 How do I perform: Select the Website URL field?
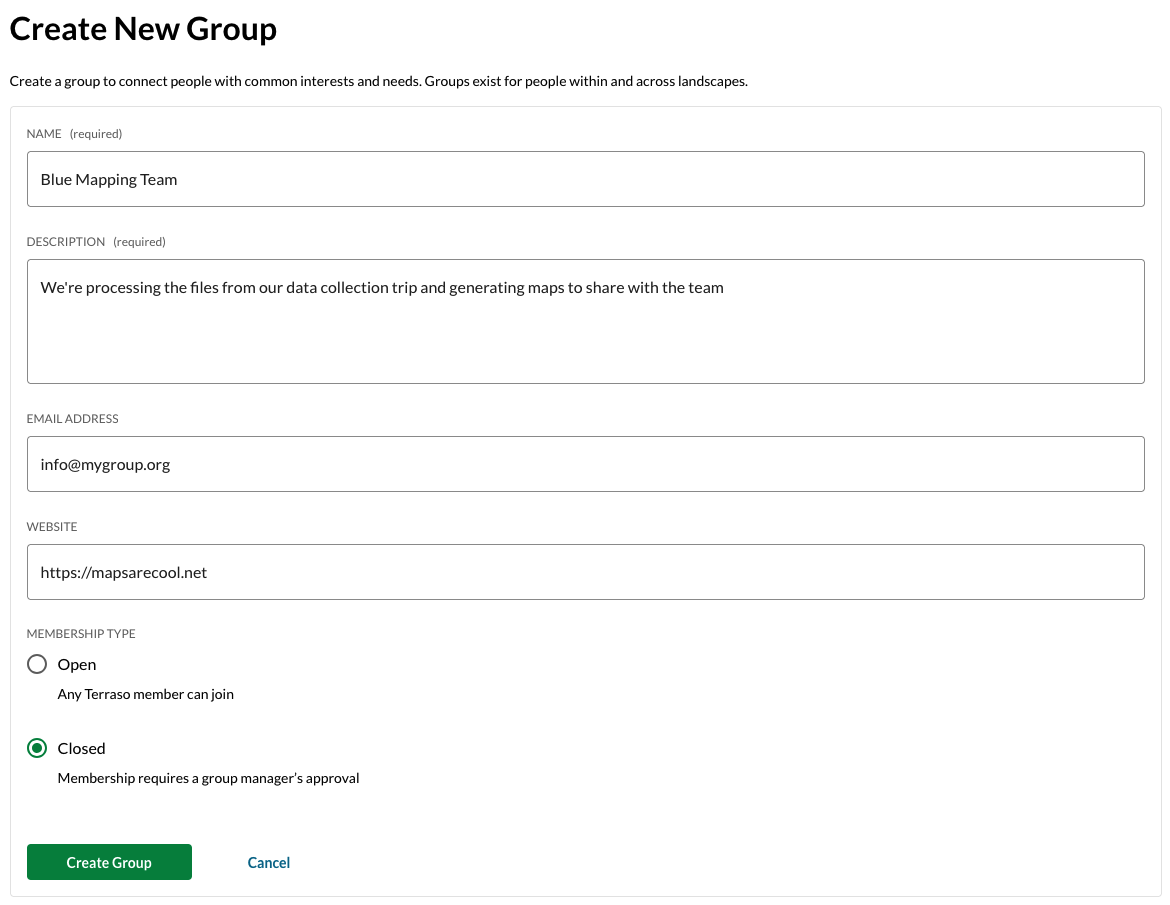pyautogui.click(x=585, y=572)
